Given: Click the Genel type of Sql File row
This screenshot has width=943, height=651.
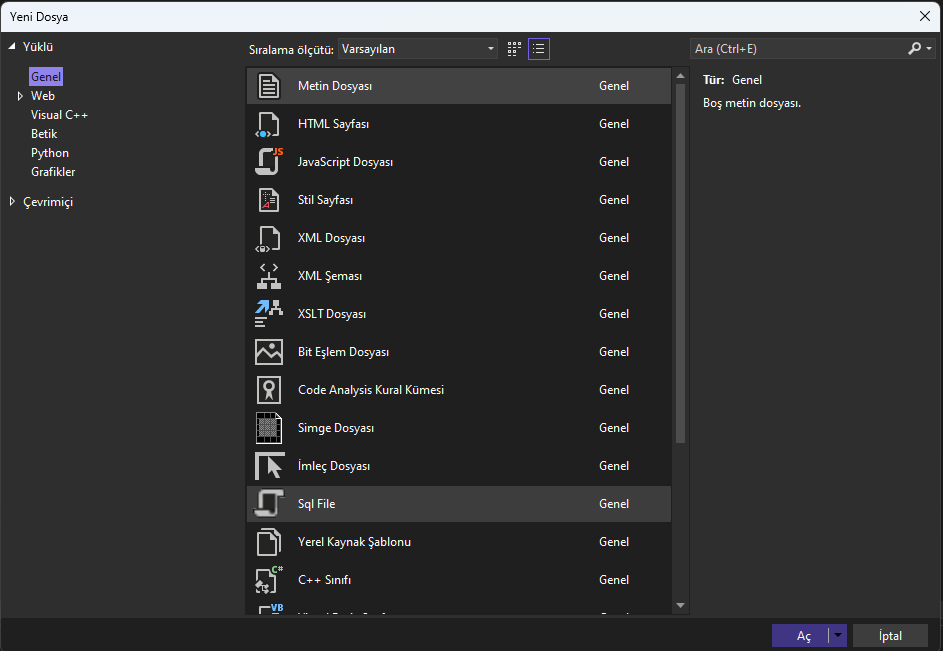Looking at the screenshot, I should pyautogui.click(x=613, y=504).
